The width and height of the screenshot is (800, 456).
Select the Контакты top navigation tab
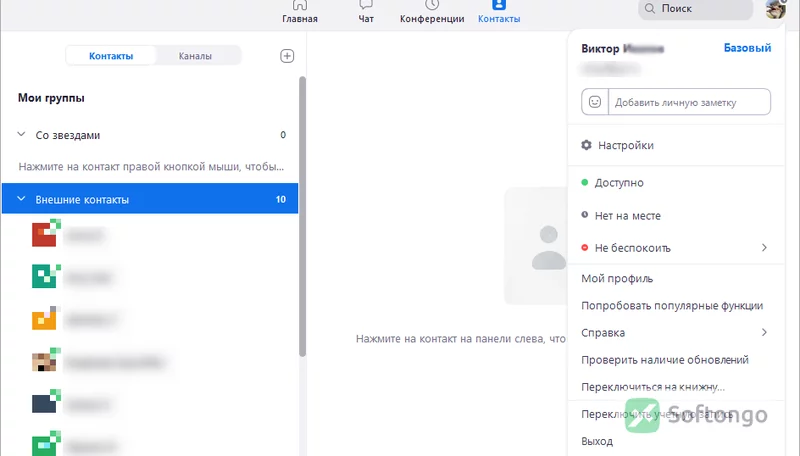[x=499, y=12]
